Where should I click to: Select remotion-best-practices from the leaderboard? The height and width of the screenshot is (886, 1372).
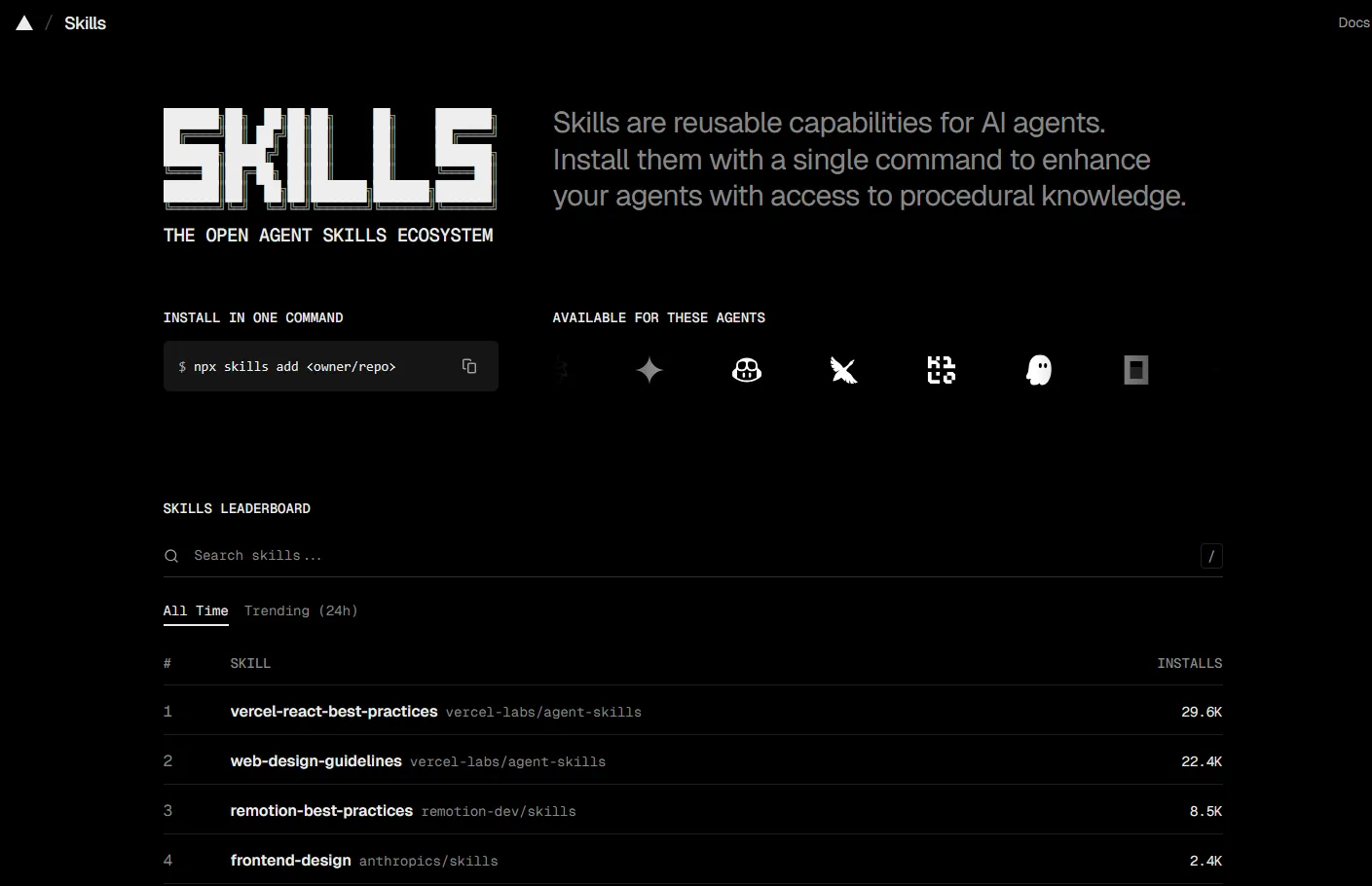point(321,810)
